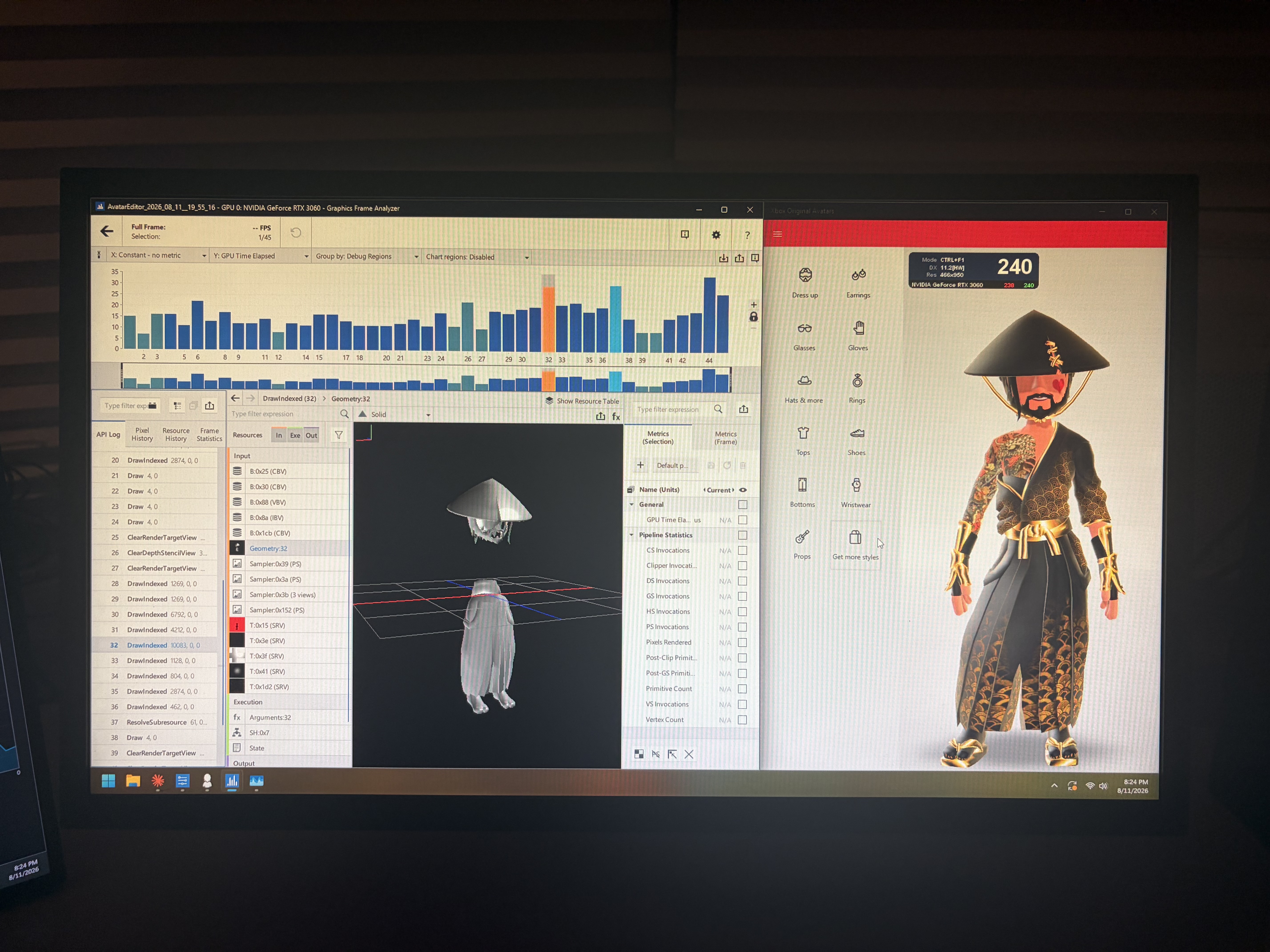Open the Y: GPU Time Elapsed dropdown

click(261, 256)
